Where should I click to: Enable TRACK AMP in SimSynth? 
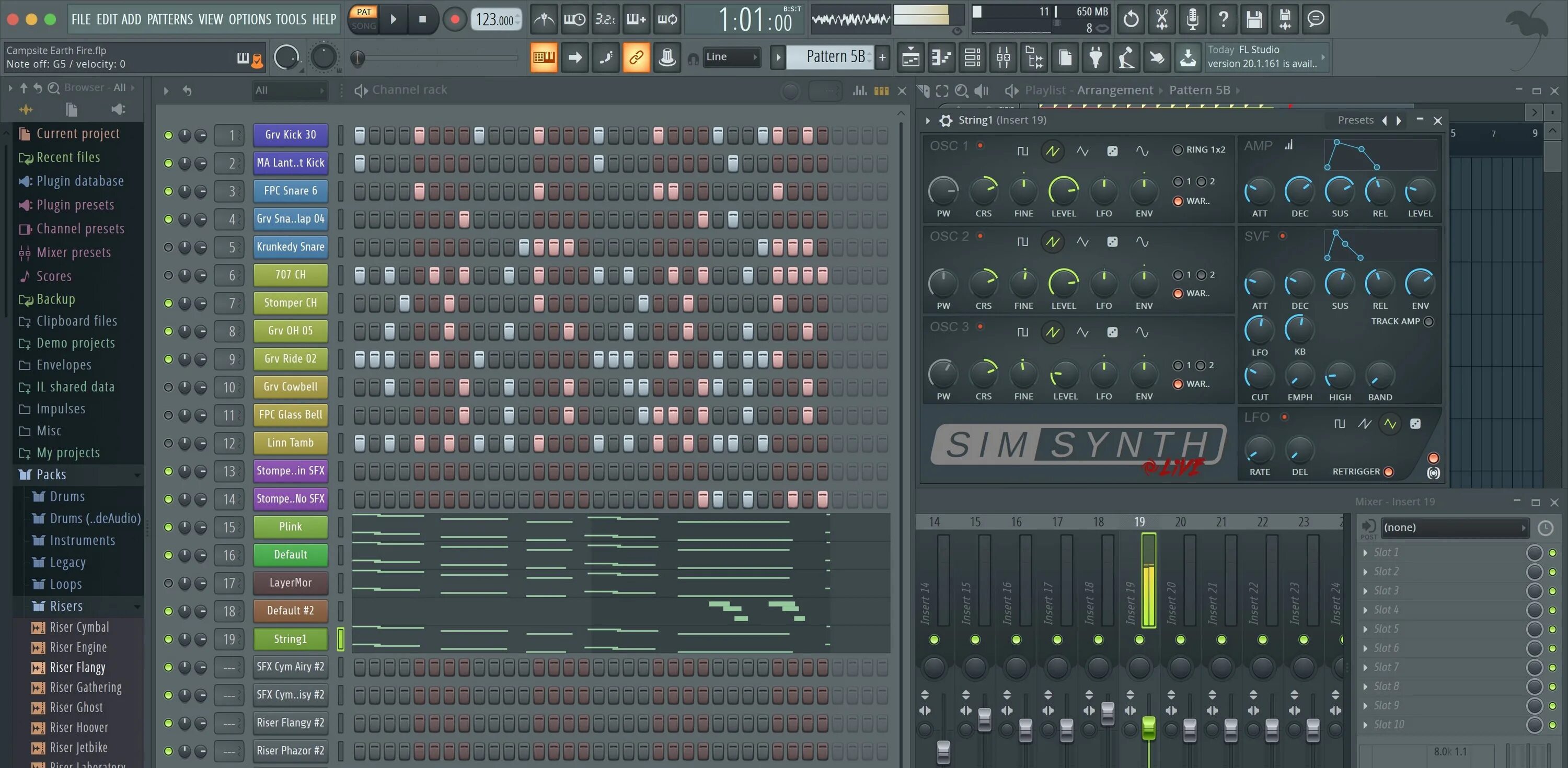1428,321
